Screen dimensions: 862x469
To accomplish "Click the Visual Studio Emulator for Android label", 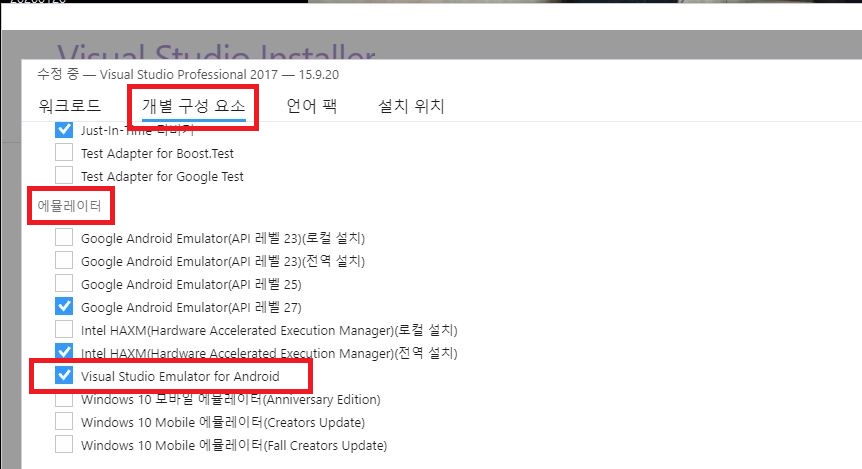I will click(x=180, y=376).
